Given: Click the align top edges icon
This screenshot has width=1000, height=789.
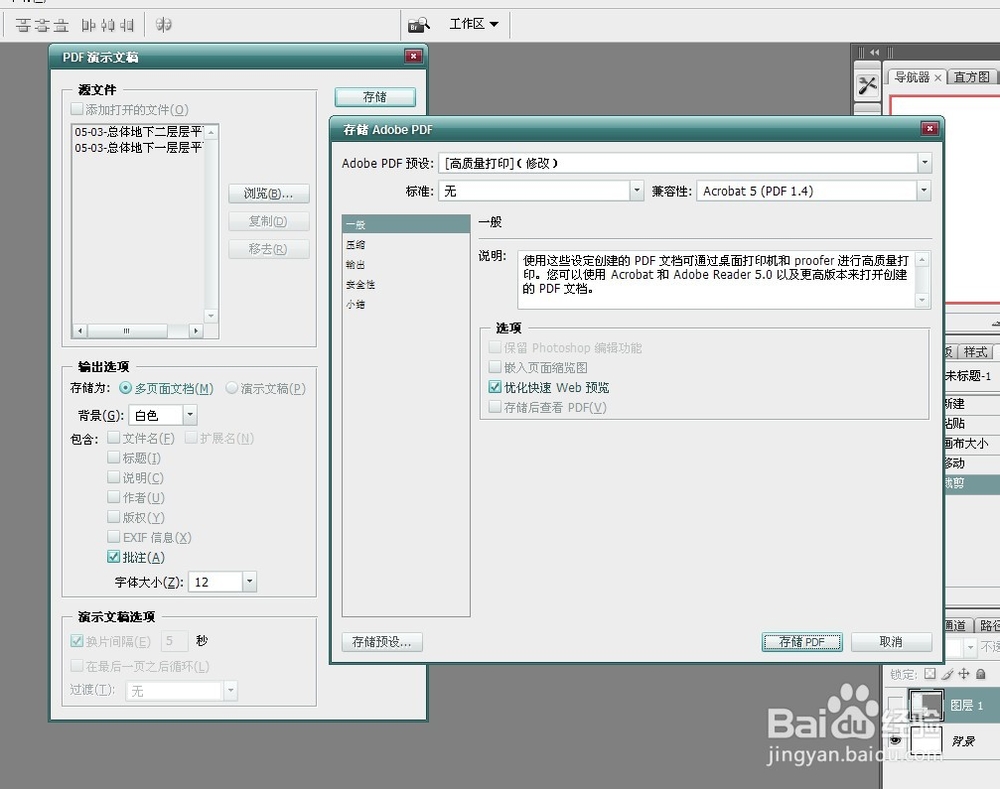Looking at the screenshot, I should click(23, 25).
